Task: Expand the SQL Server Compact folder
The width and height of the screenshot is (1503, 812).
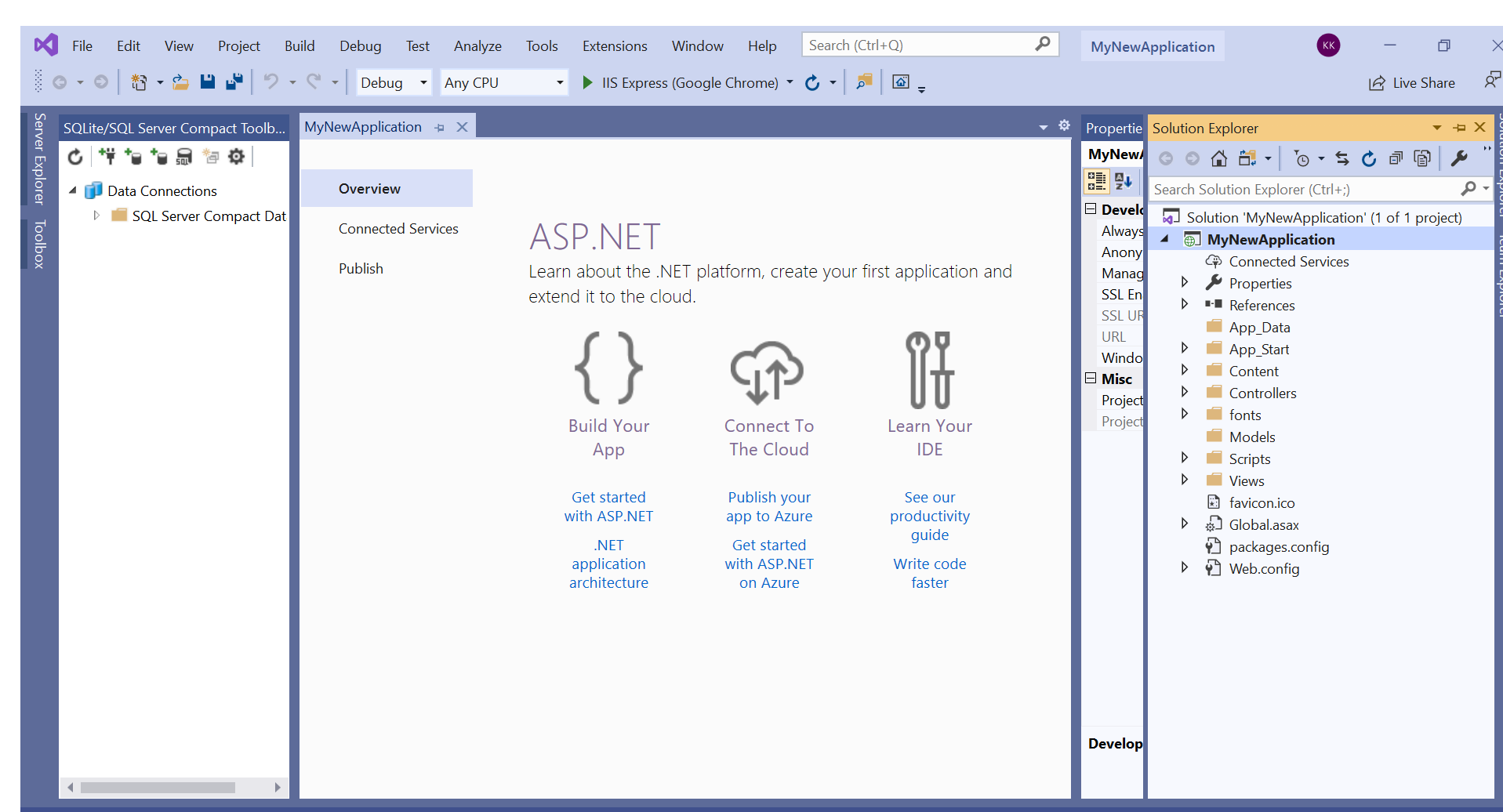Action: pyautogui.click(x=96, y=216)
